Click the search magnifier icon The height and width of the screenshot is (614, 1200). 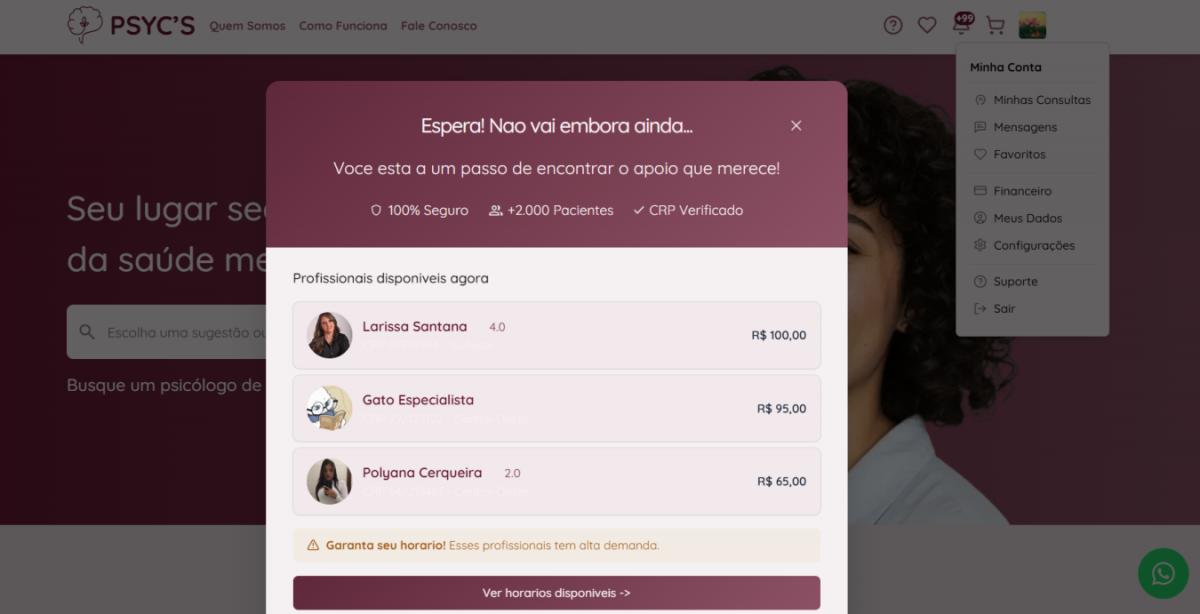point(87,332)
